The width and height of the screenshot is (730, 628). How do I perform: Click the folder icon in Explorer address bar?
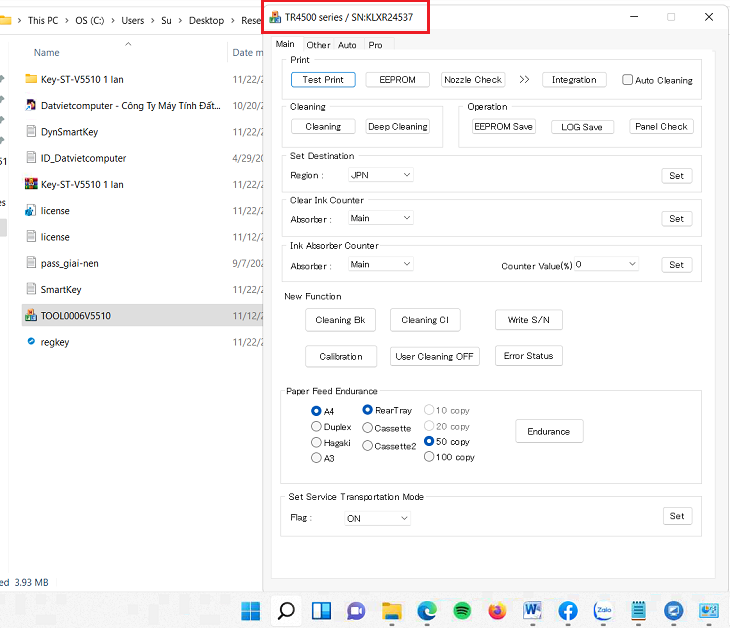click(6, 20)
